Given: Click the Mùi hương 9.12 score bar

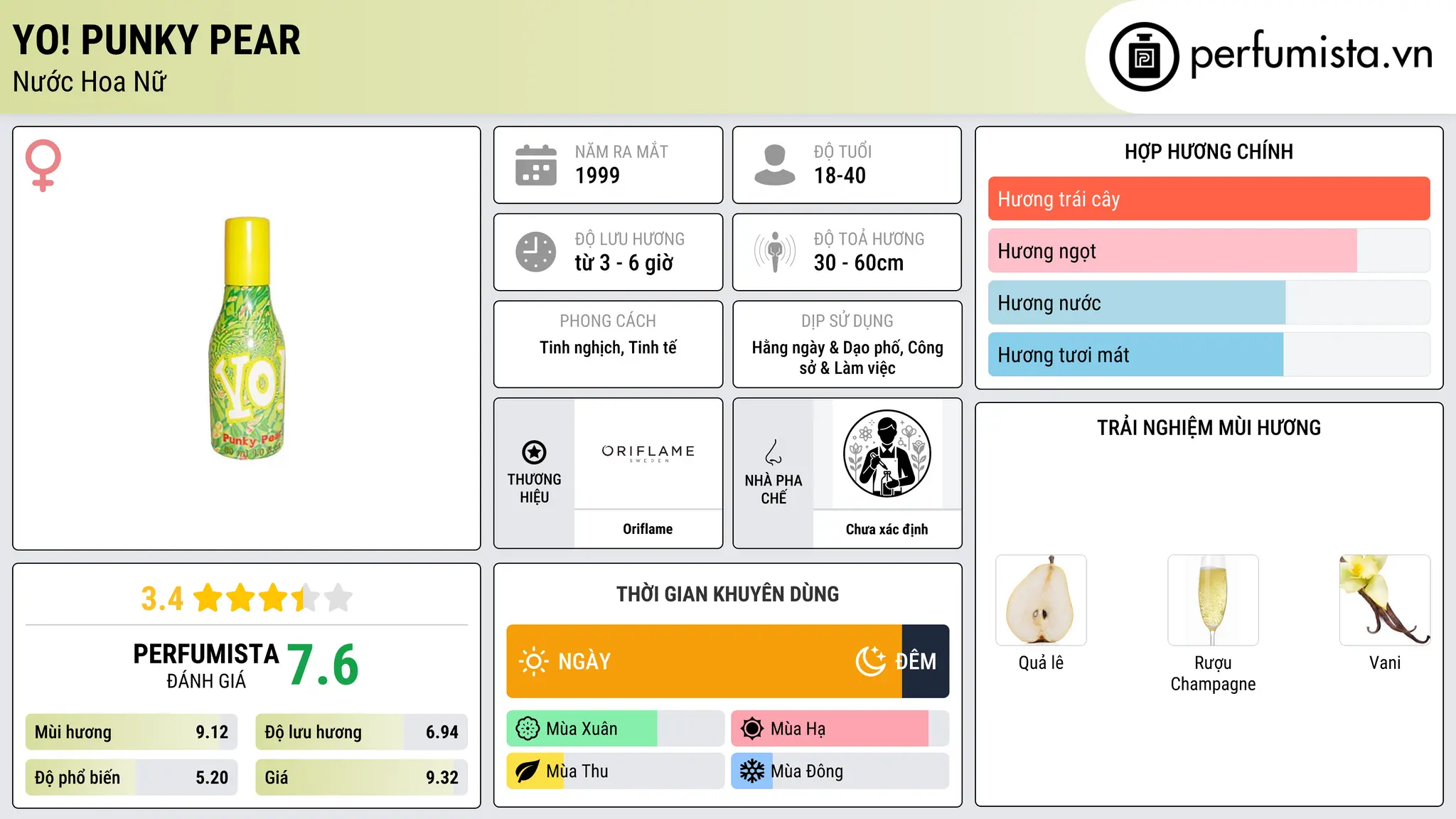Looking at the screenshot, I should [x=132, y=732].
